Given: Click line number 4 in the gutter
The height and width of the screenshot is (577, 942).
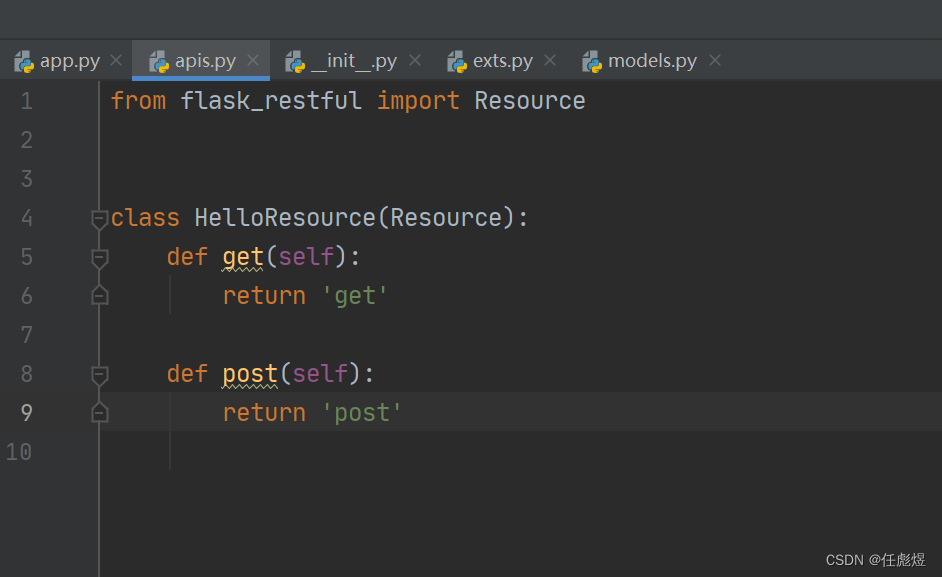Looking at the screenshot, I should tap(26, 218).
